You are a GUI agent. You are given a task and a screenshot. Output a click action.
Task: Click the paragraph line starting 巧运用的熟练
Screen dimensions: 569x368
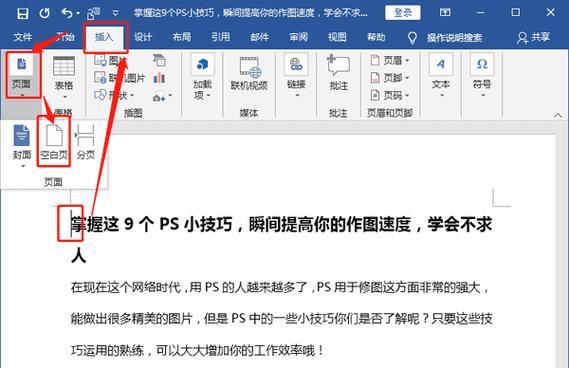click(197, 350)
